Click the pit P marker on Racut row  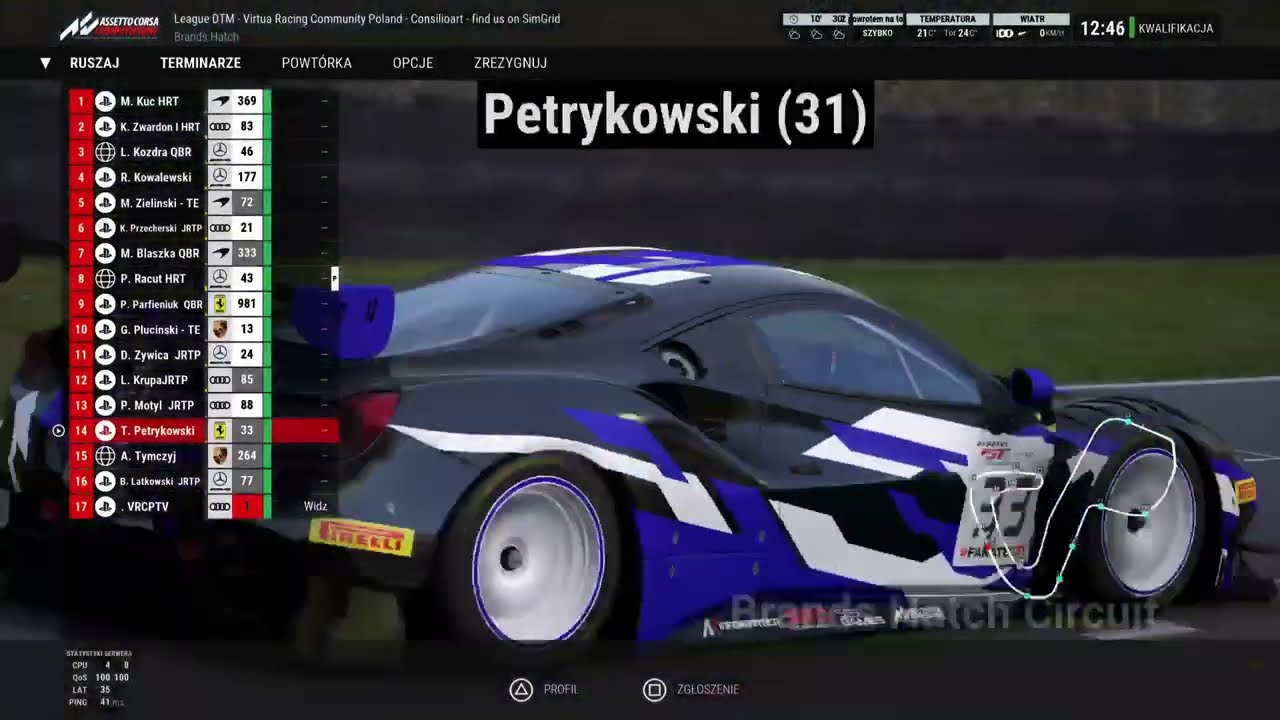point(334,279)
